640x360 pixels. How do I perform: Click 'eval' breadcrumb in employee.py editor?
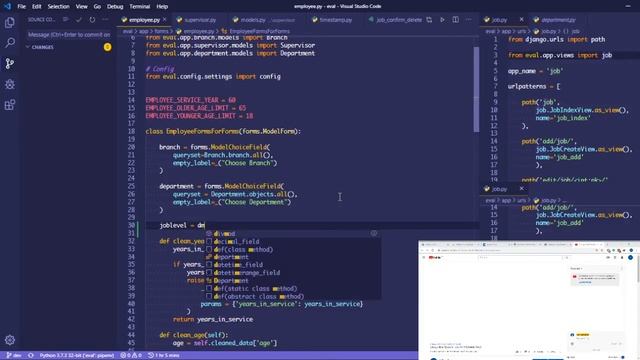[x=127, y=31]
